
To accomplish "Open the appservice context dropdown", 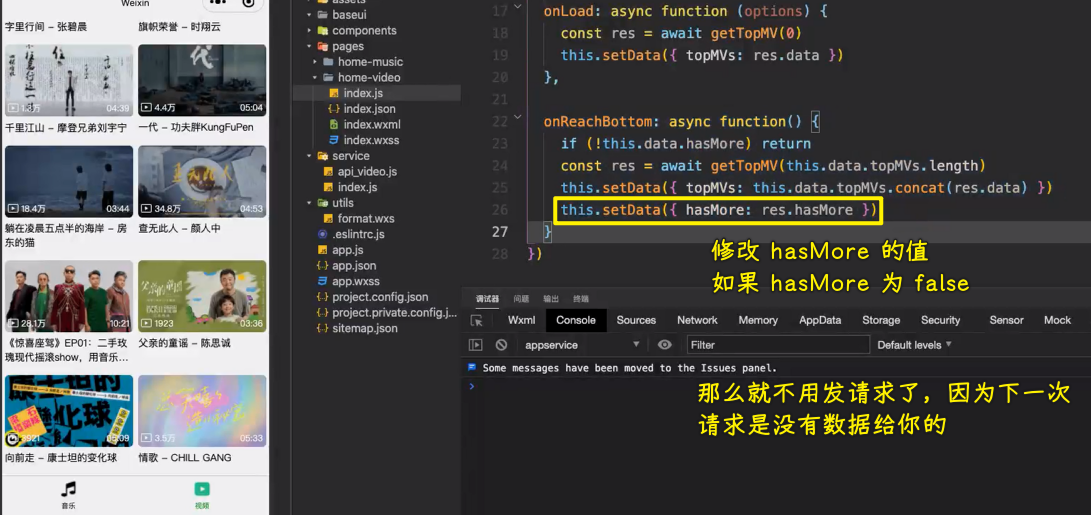I will coord(582,344).
